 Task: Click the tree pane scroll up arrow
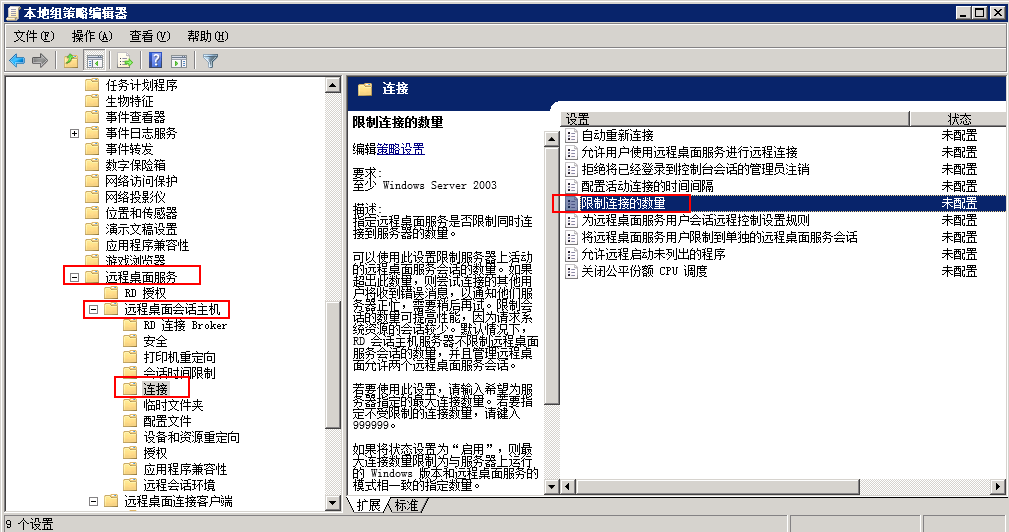tap(333, 85)
